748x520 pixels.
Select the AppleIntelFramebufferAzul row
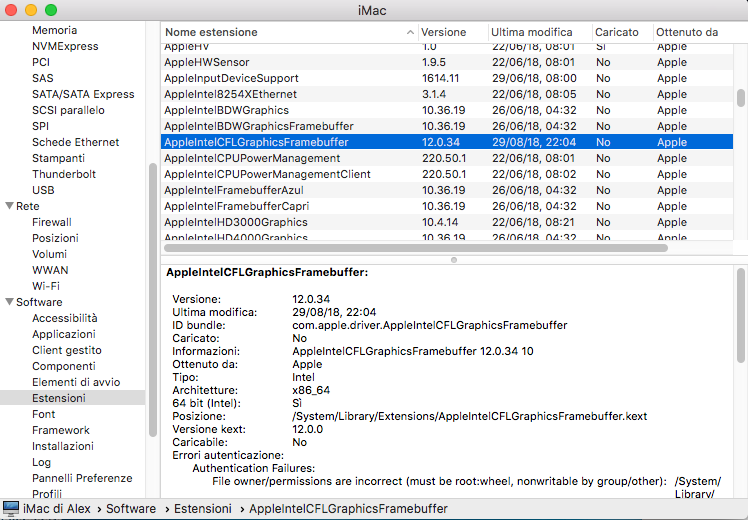click(x=447, y=190)
